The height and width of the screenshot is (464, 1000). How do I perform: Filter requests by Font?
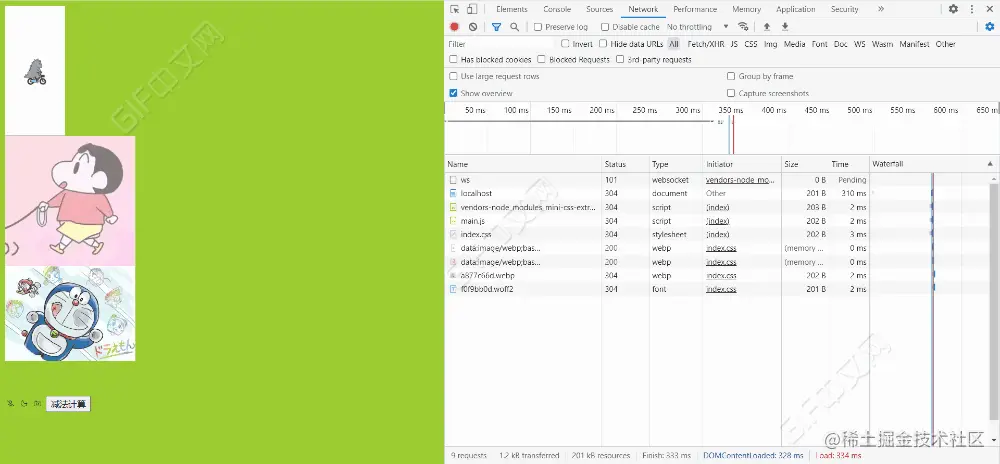(820, 44)
